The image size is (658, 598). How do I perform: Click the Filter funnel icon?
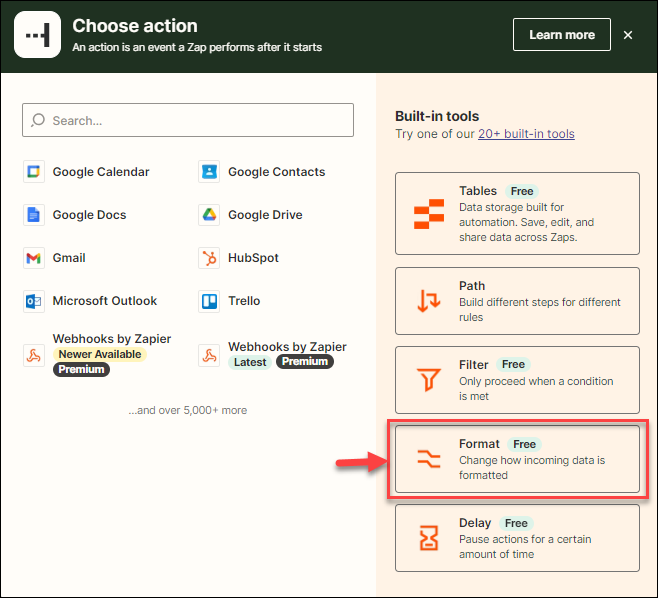(429, 379)
